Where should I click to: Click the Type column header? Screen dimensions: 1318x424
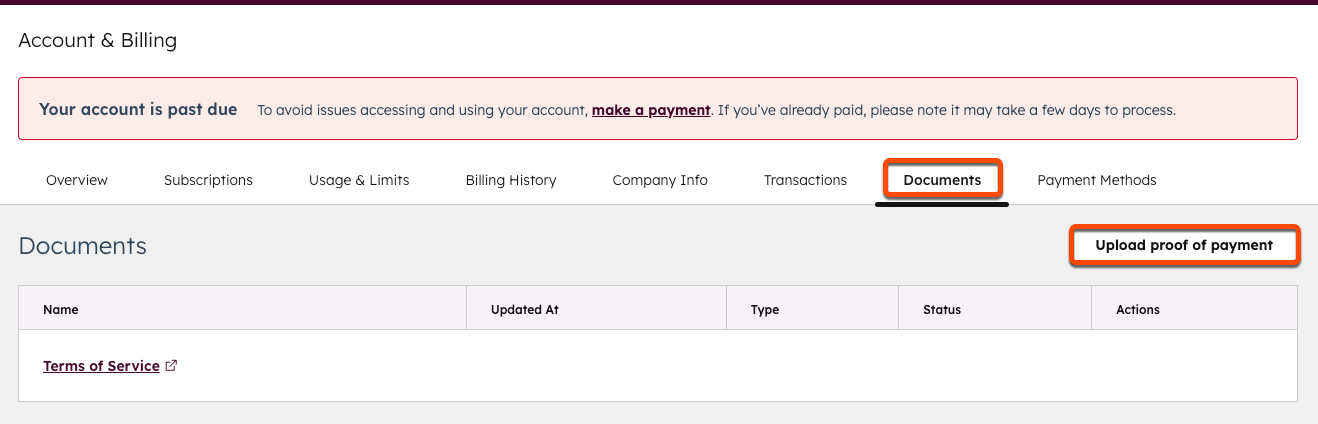765,309
